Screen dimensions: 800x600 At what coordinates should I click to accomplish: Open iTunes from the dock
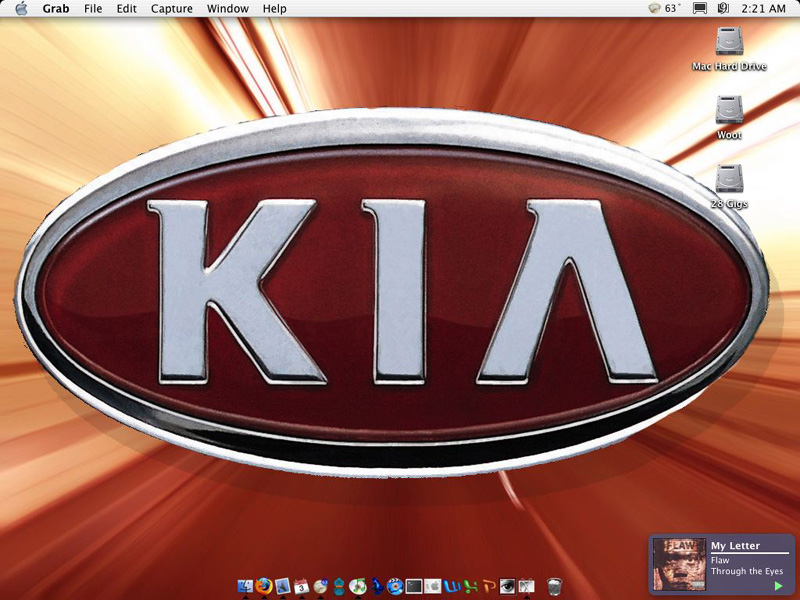click(358, 586)
